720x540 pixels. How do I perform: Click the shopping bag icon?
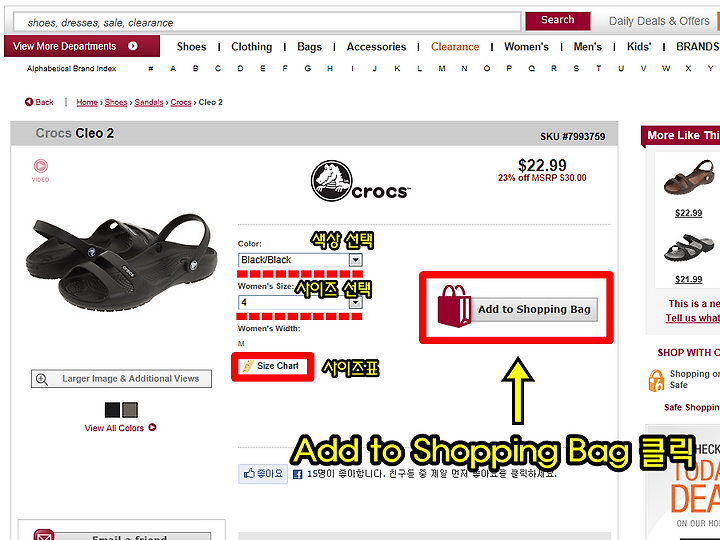454,306
